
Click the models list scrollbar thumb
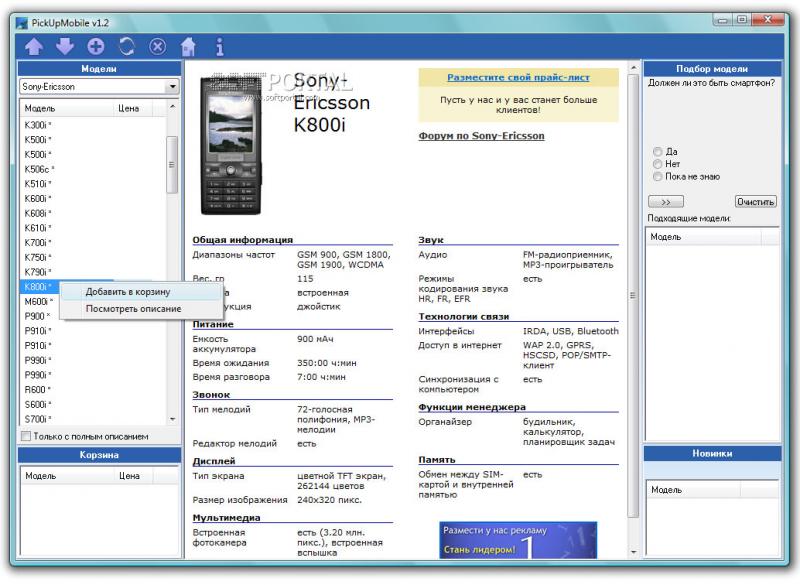[x=172, y=165]
